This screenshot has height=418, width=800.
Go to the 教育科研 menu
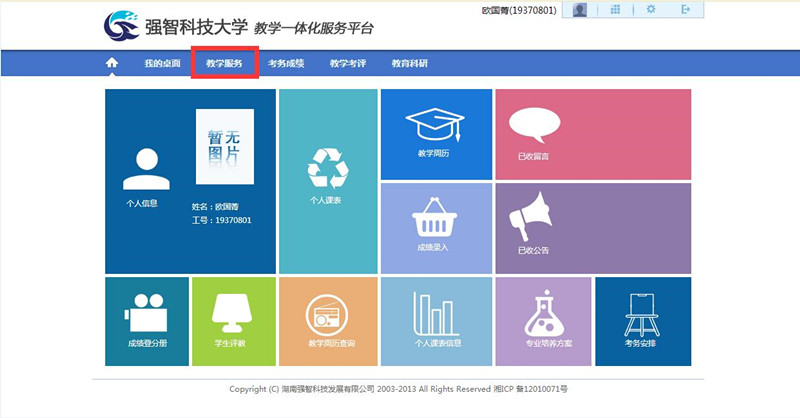coord(409,64)
